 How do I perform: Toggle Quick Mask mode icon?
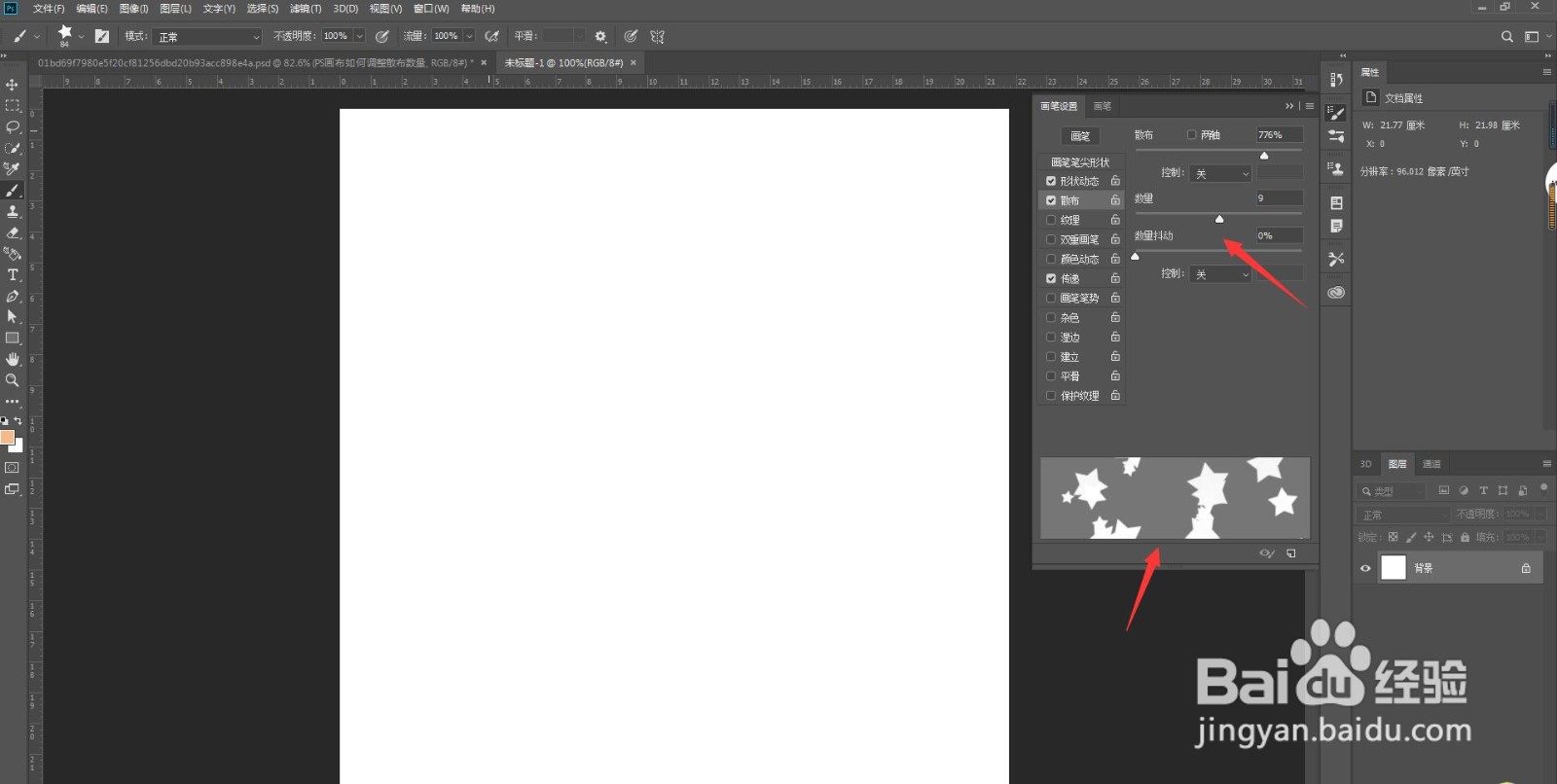point(13,468)
